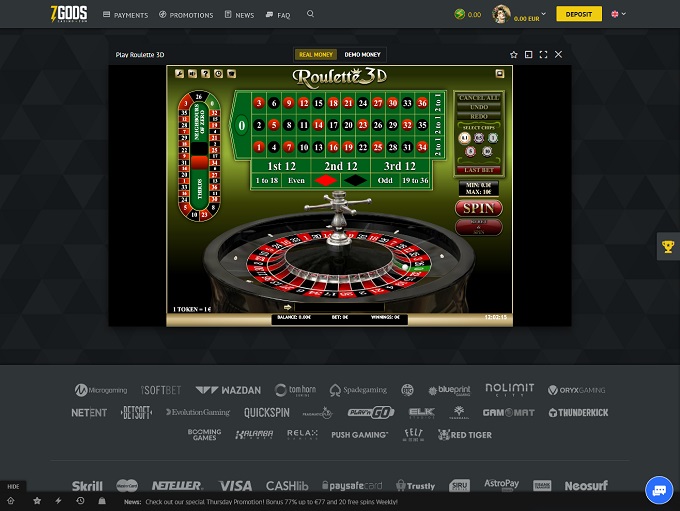Open the Promotions menu item

(x=186, y=15)
